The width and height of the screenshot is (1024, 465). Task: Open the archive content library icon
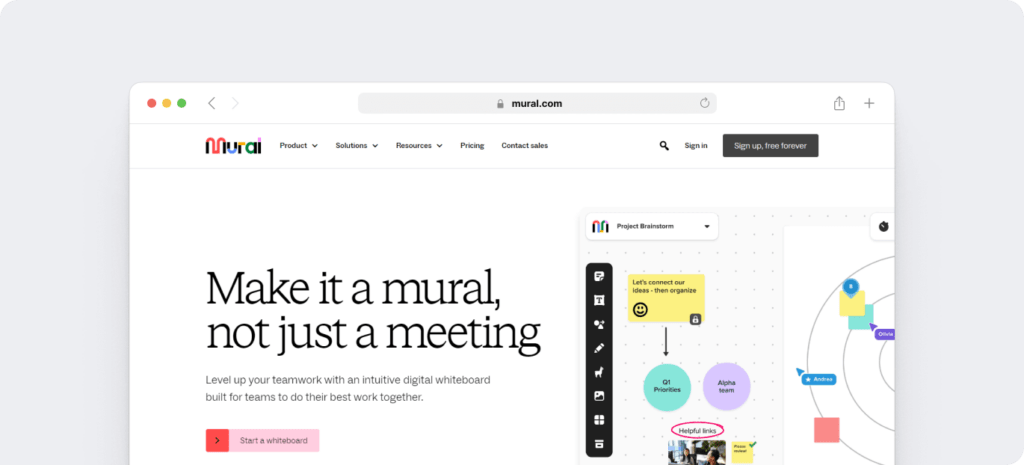pos(599,444)
